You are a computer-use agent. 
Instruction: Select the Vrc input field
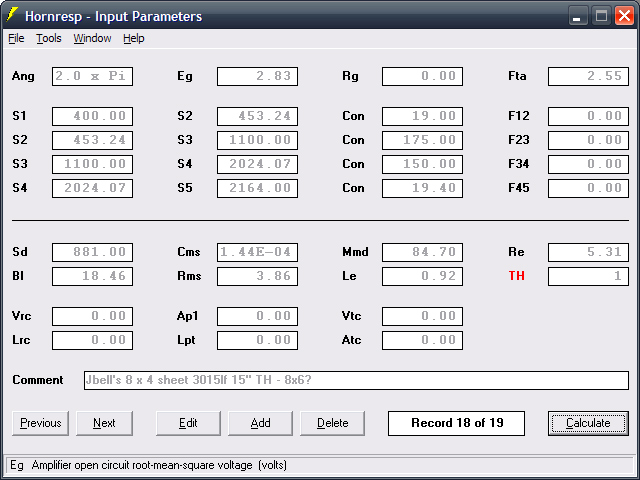pos(92,316)
